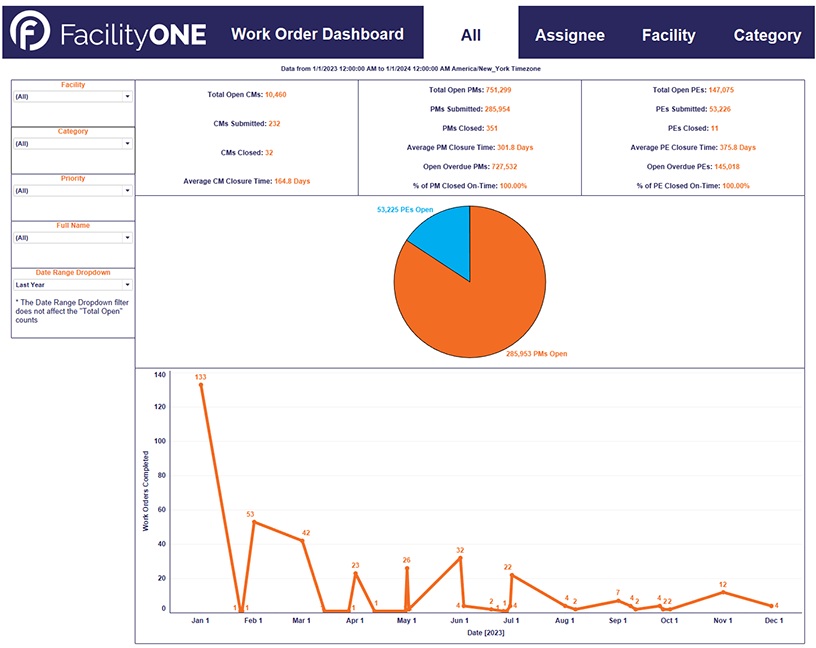Switch to the Facility tab
Viewport: 816px width, 648px height.
[668, 35]
